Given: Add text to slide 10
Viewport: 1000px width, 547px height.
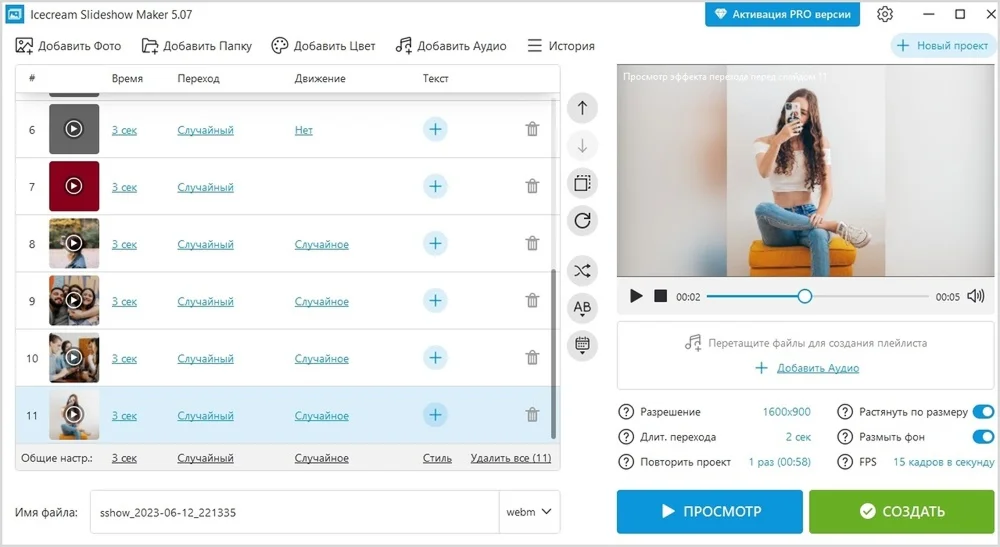Looking at the screenshot, I should pos(435,358).
